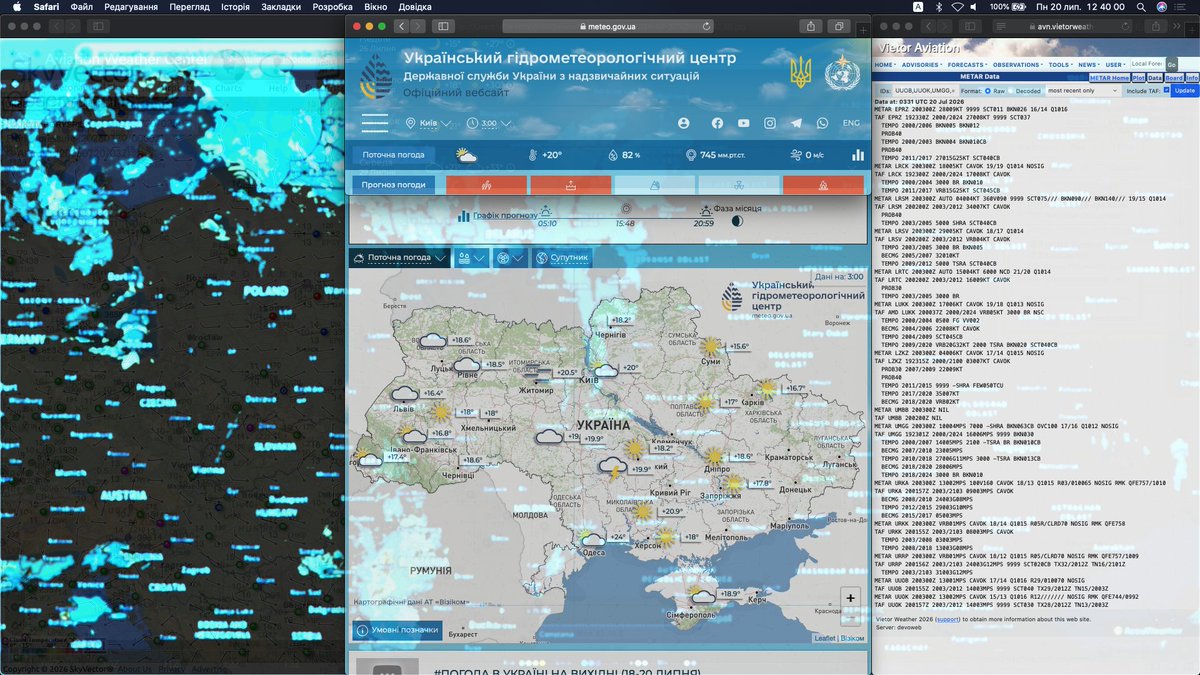Open the Instagram icon link
1200x675 pixels.
770,123
